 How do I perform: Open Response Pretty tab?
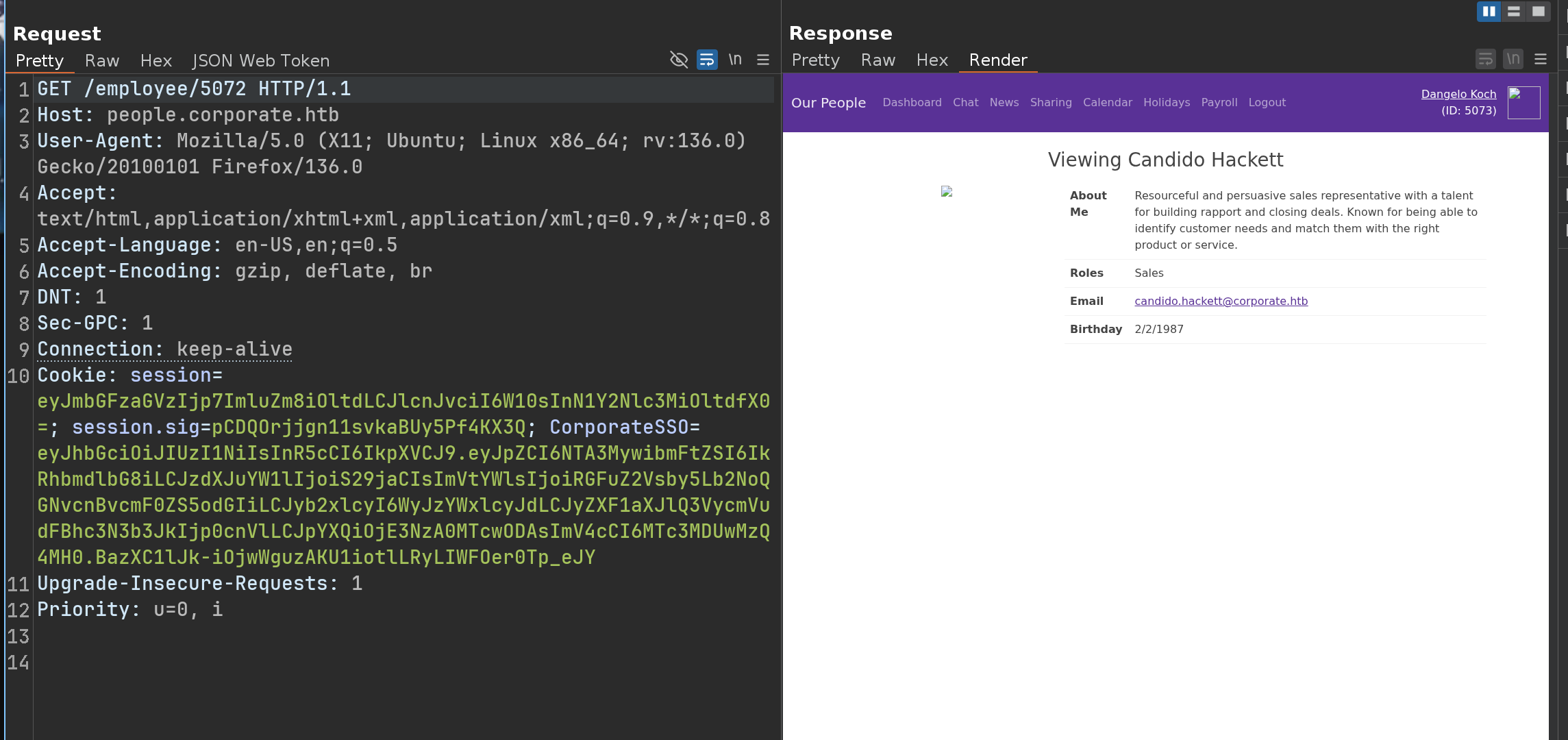tap(815, 60)
